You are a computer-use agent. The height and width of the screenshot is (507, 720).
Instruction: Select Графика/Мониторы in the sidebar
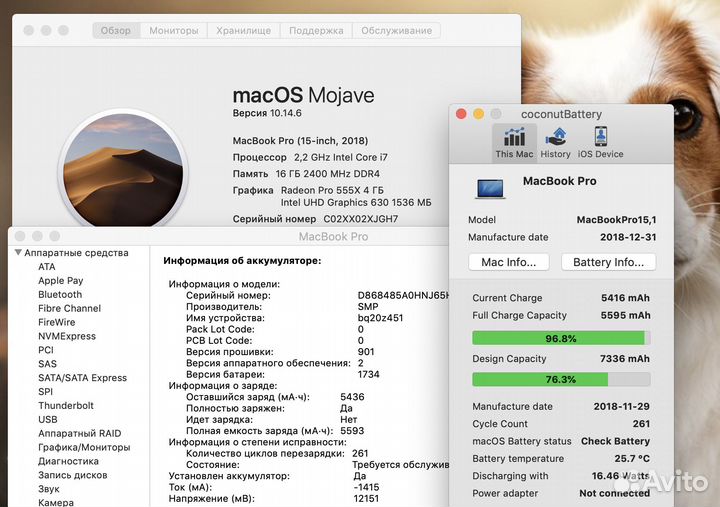tap(84, 447)
